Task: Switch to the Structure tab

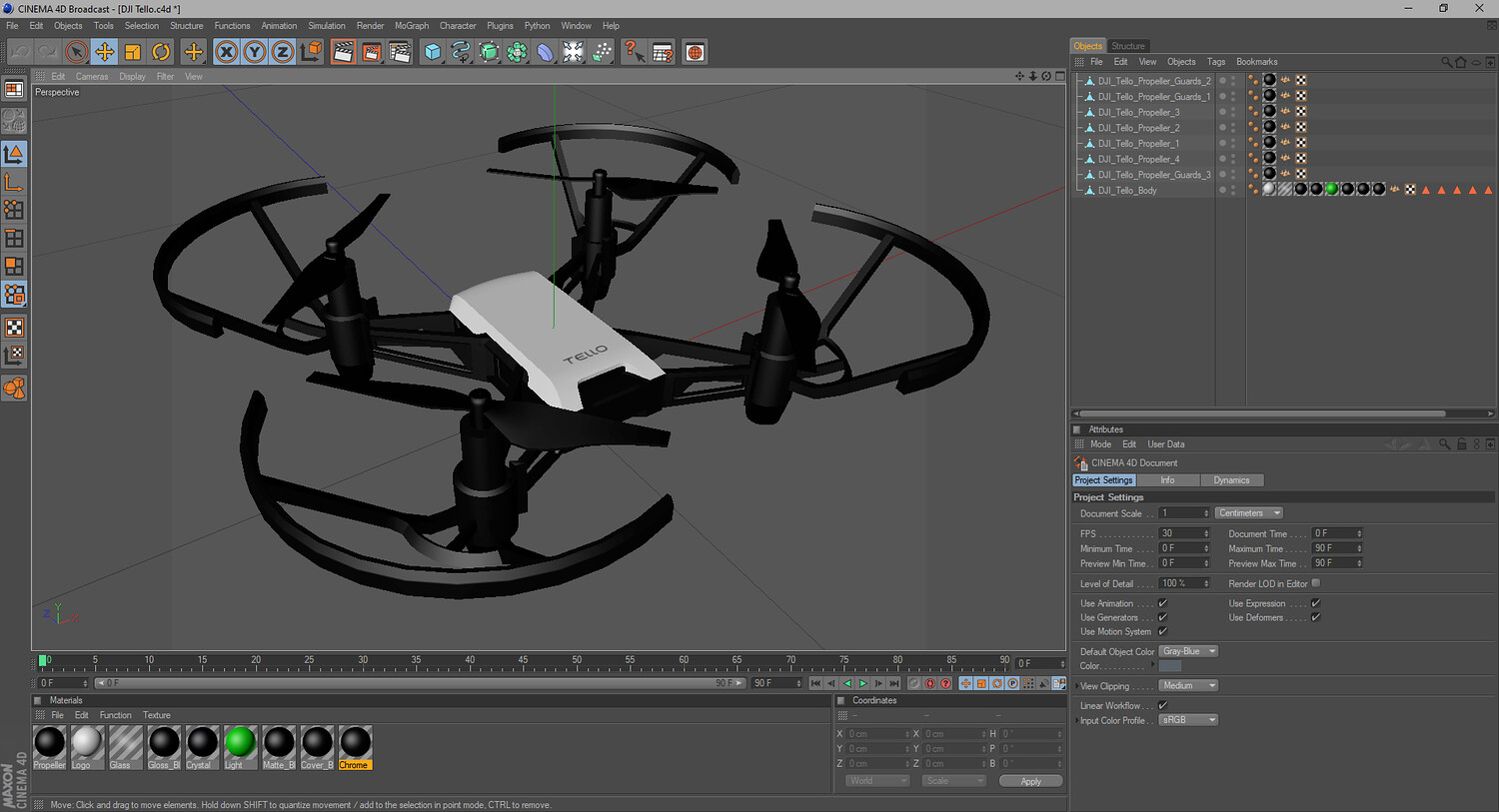Action: point(1128,46)
